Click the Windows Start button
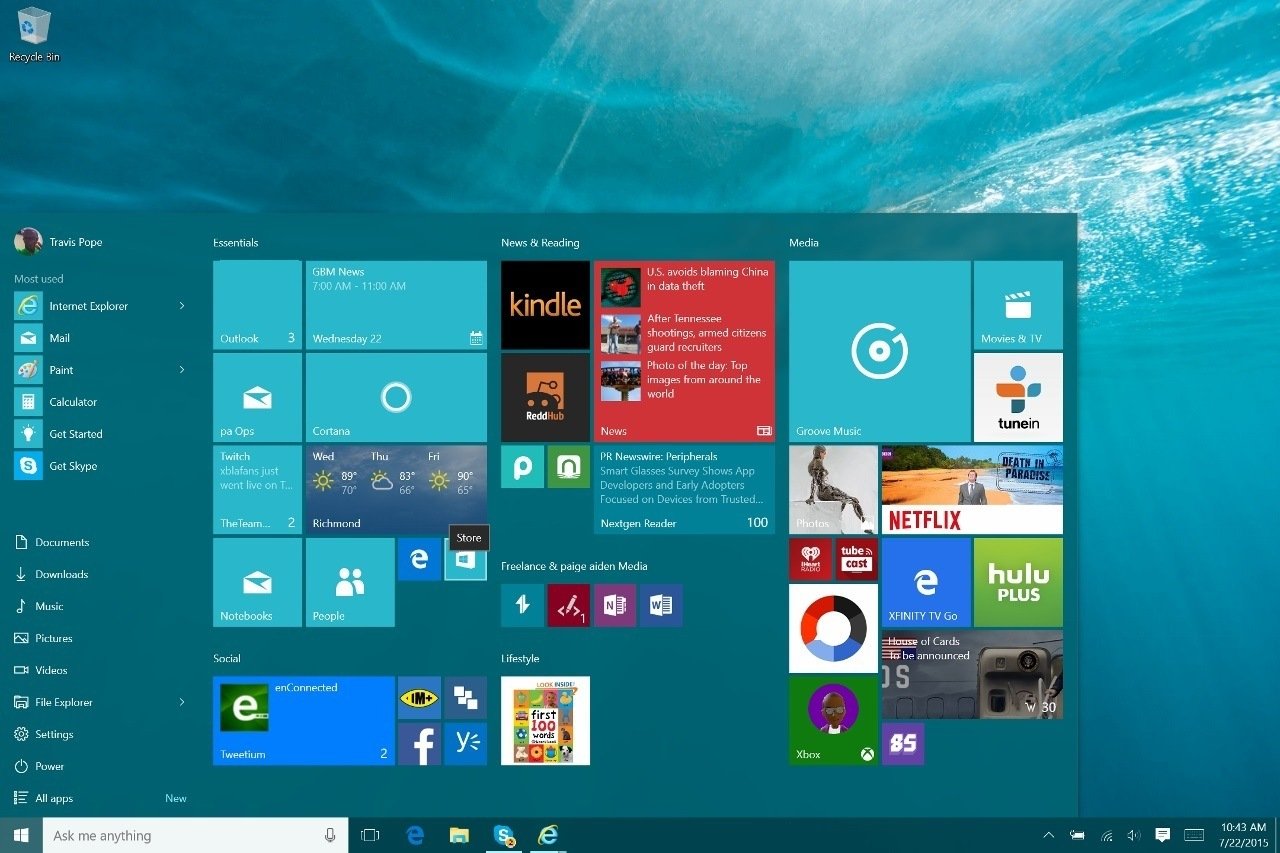This screenshot has height=853, width=1280. coord(21,835)
